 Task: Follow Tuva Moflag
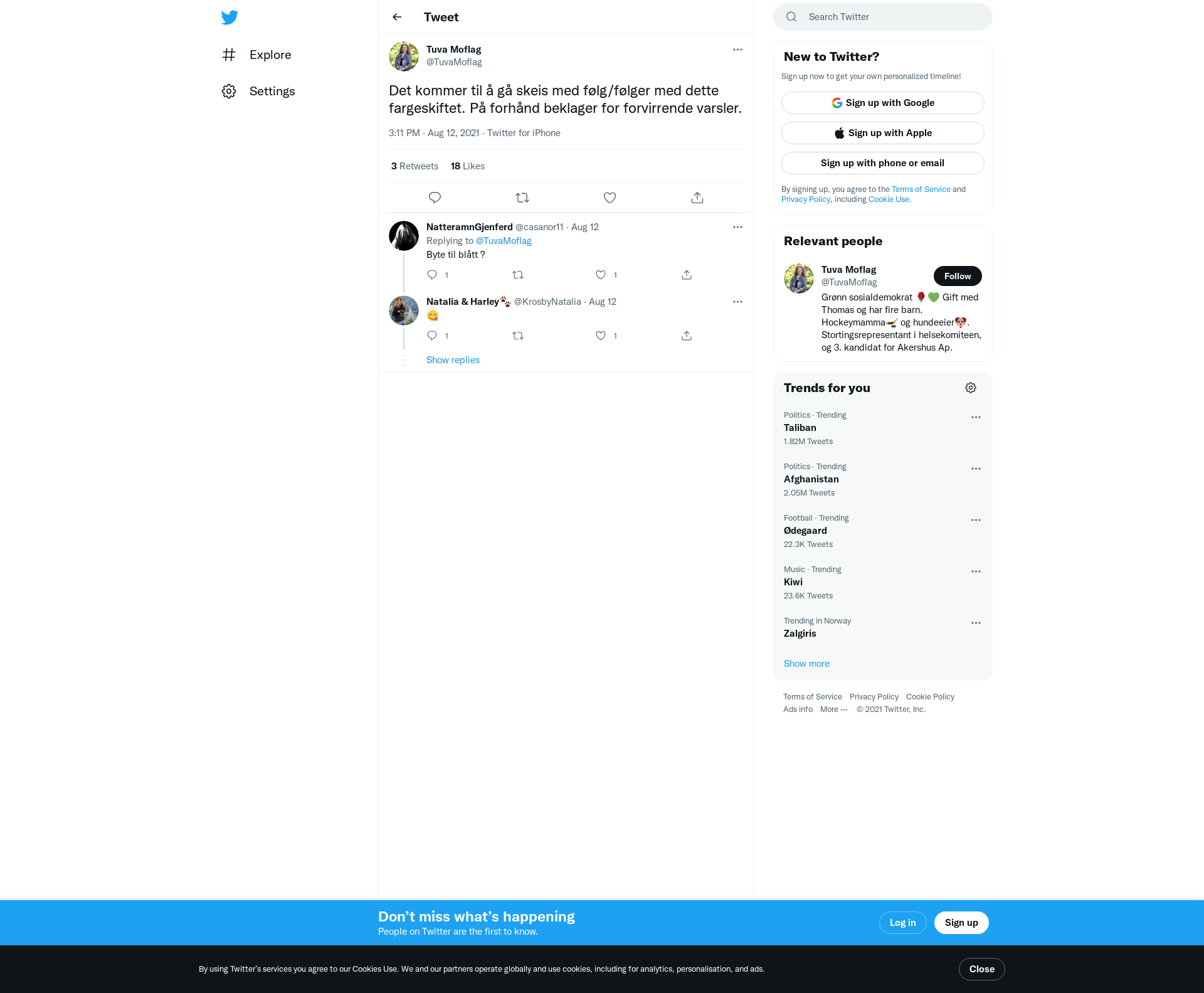958,276
